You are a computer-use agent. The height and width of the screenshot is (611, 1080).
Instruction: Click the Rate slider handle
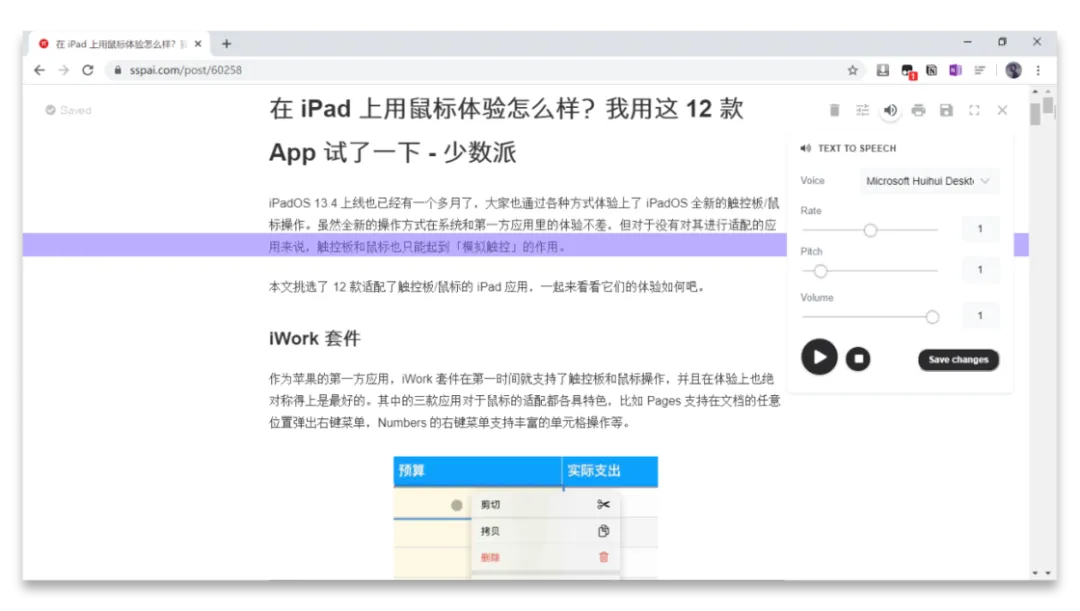[870, 230]
